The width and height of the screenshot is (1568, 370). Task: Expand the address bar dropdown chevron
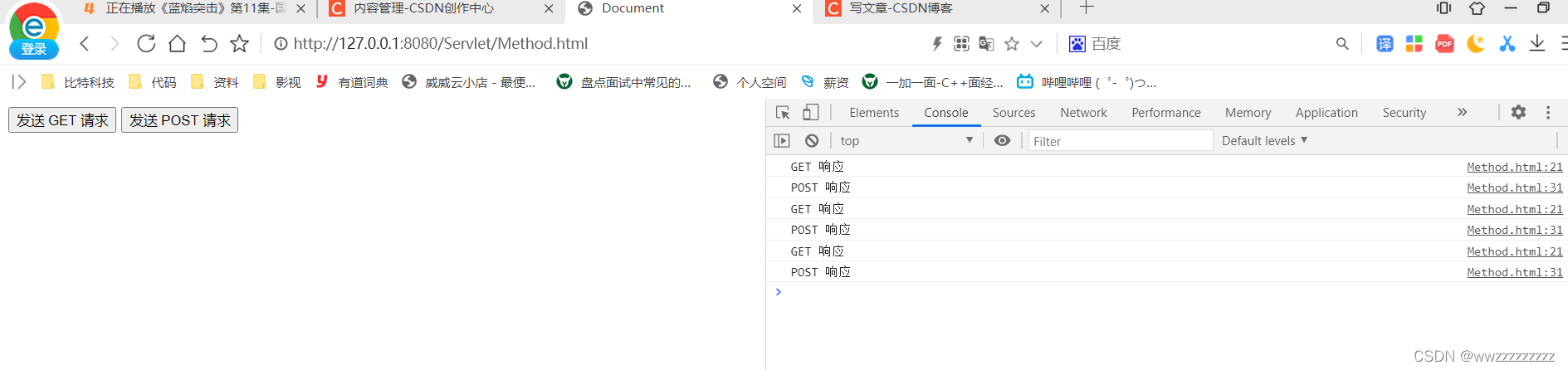tap(1036, 44)
